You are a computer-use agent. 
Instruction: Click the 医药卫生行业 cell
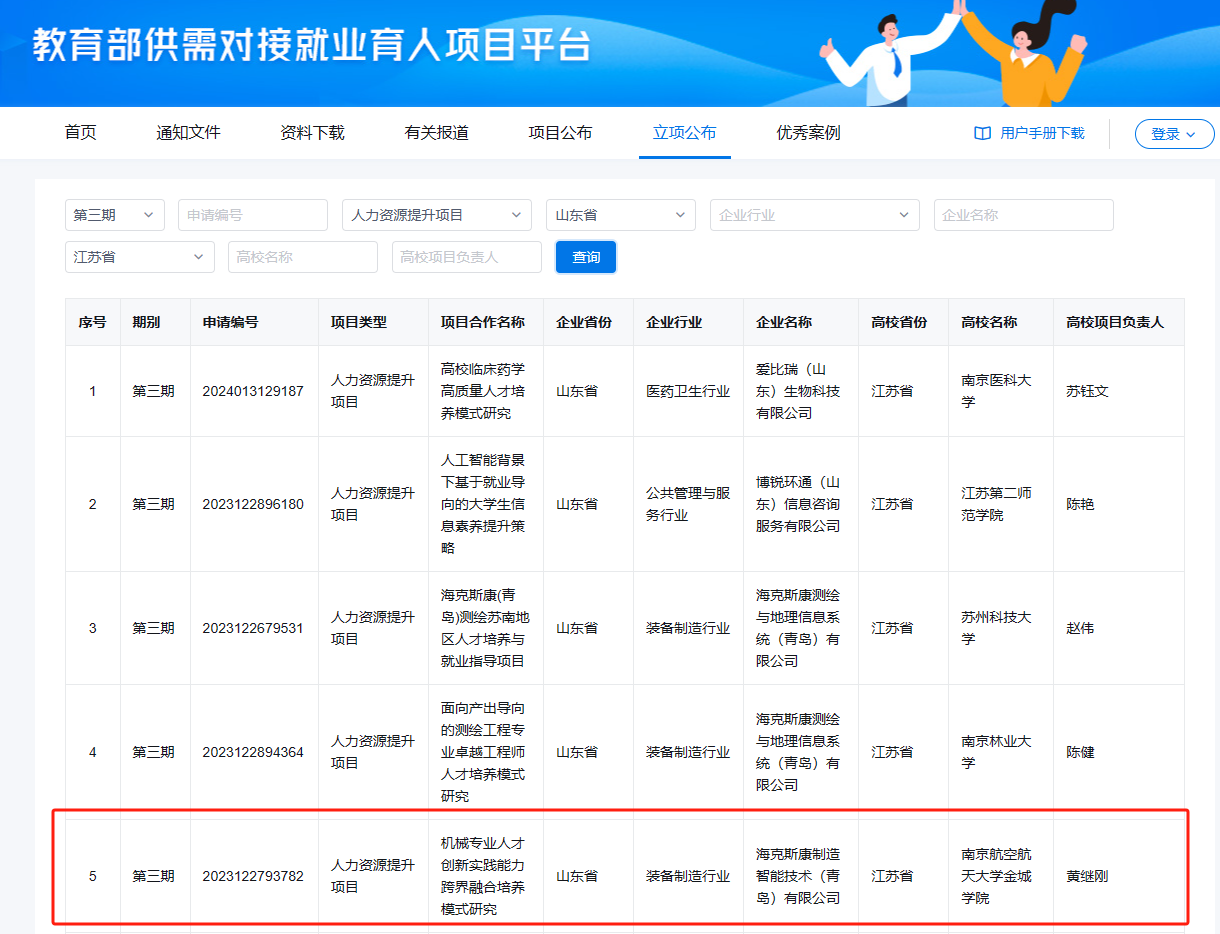pos(688,391)
